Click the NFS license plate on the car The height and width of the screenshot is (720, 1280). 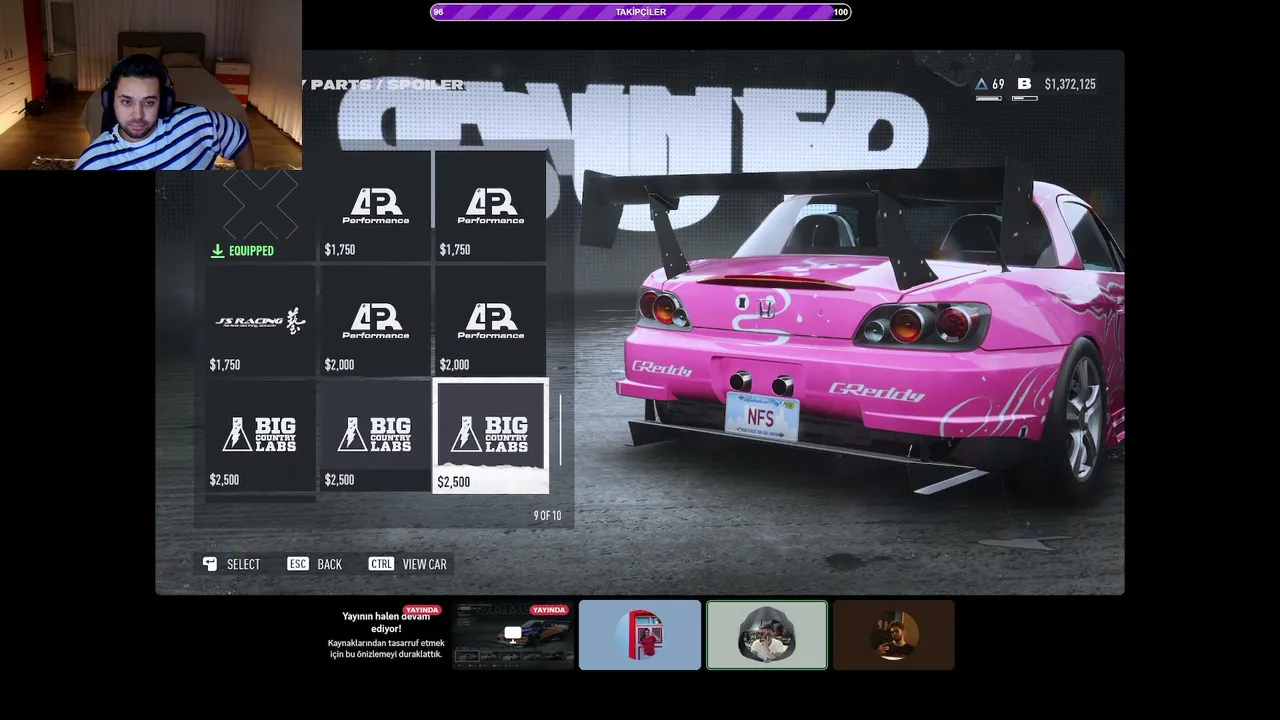tap(762, 417)
